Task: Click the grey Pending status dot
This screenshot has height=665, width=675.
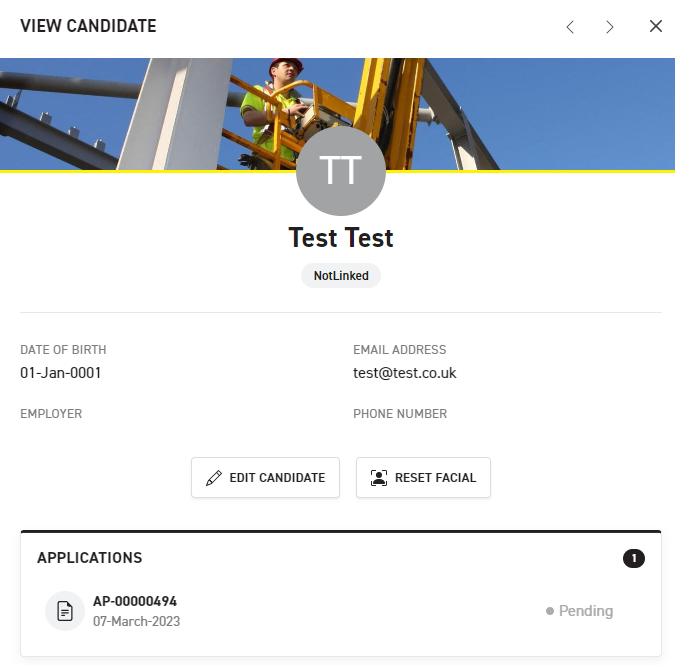Action: point(550,611)
